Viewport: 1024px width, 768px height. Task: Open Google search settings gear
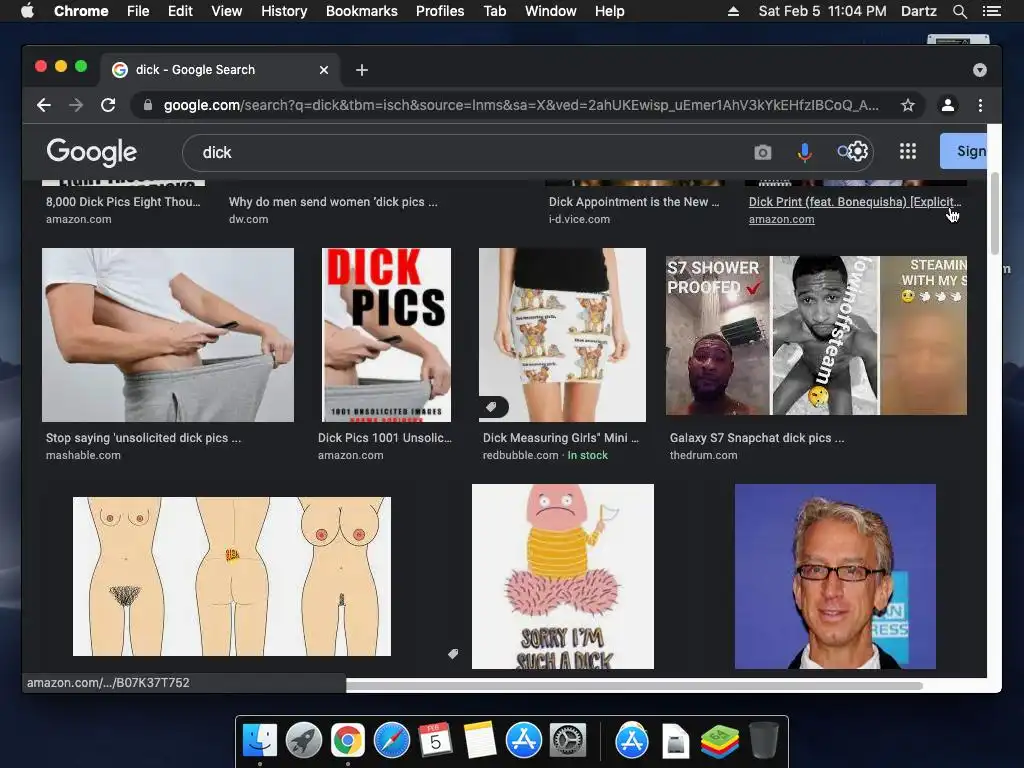(x=858, y=152)
